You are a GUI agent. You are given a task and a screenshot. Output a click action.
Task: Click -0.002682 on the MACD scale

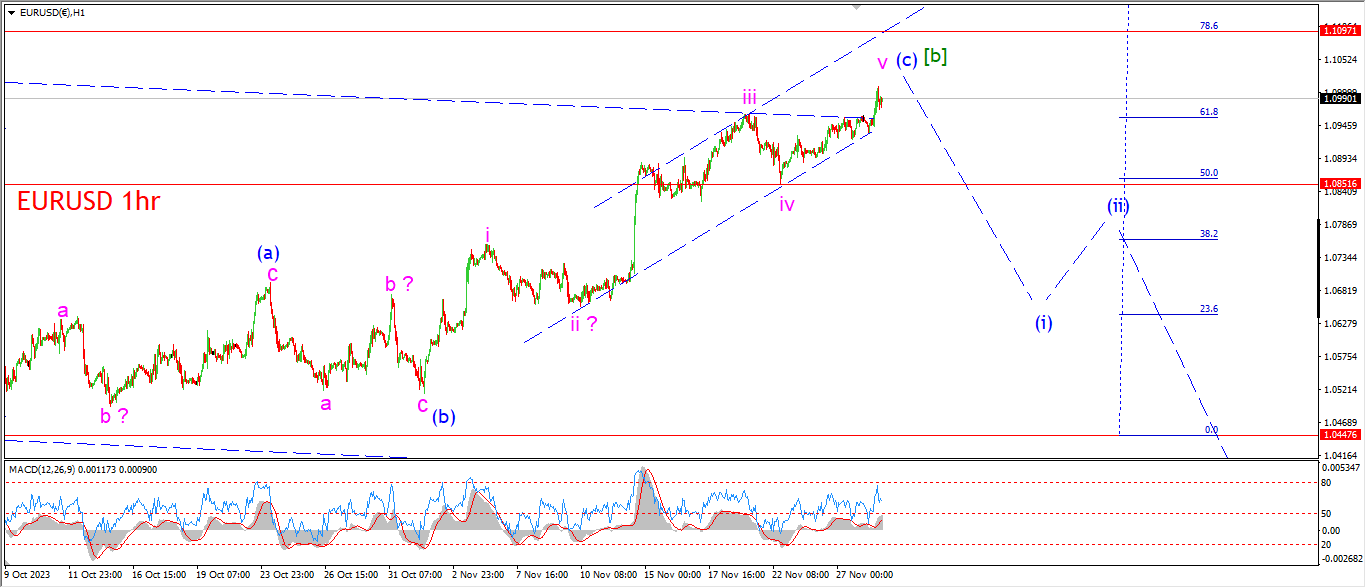[x=1340, y=559]
